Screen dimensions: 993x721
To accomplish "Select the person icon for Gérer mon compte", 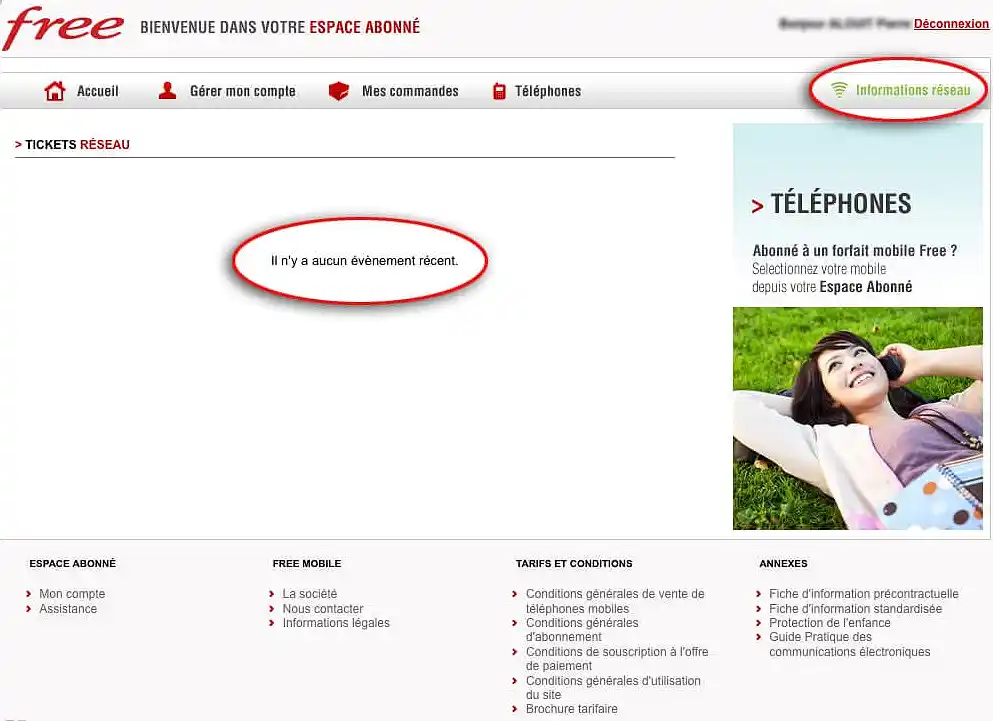I will pos(166,90).
